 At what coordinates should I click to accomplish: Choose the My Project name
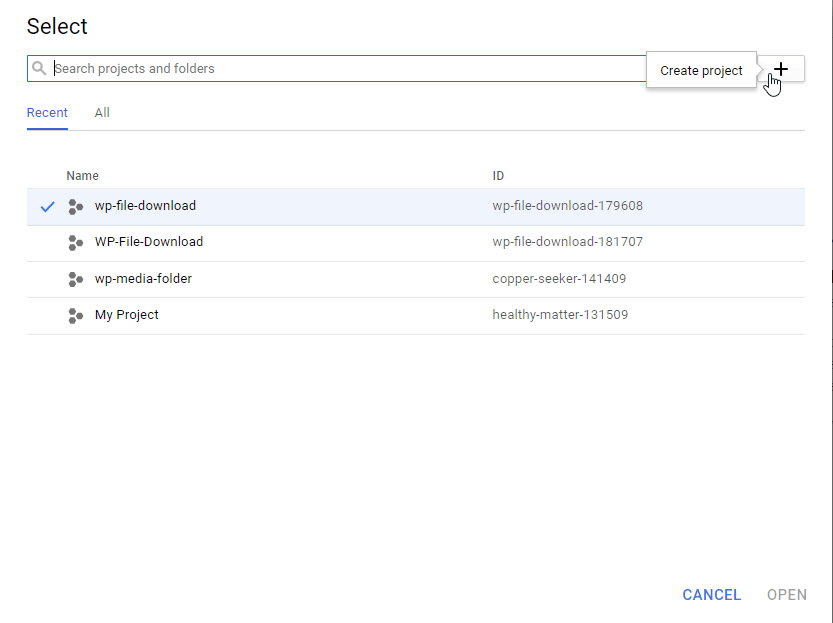click(x=127, y=315)
